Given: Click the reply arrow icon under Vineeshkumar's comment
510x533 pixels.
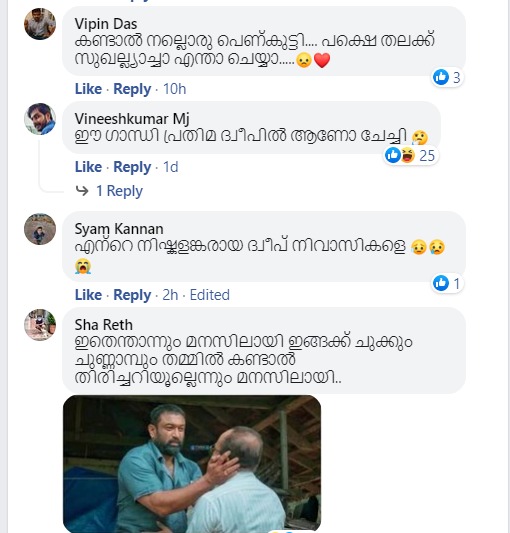Looking at the screenshot, I should 82,191.
